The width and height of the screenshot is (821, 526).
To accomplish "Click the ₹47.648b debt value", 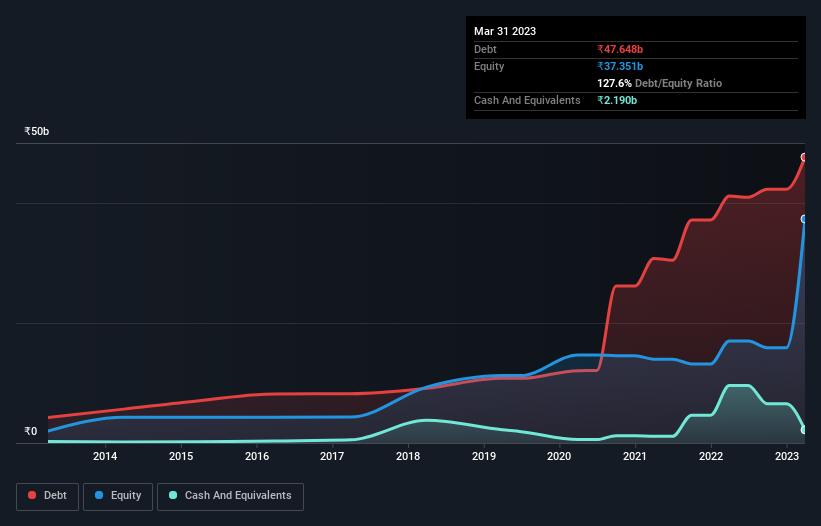I will click(x=620, y=49).
